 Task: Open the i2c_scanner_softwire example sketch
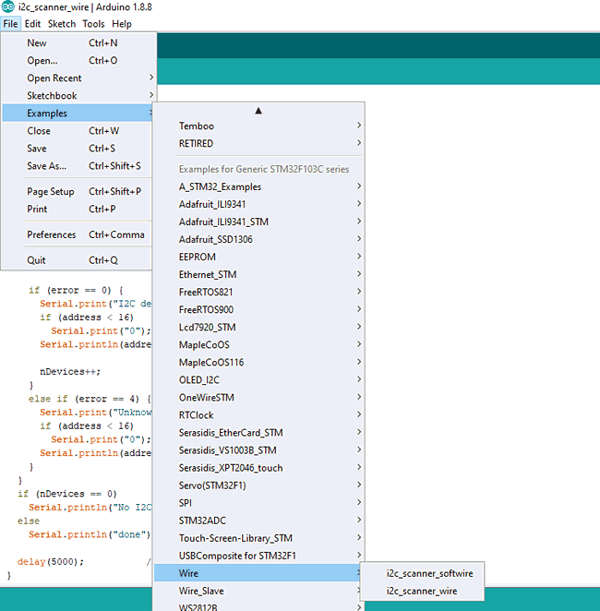(422, 573)
